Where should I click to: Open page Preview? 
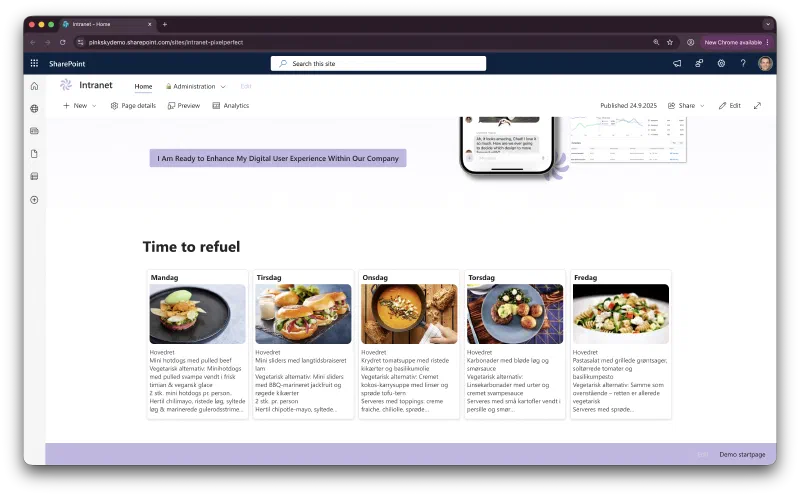click(x=184, y=106)
